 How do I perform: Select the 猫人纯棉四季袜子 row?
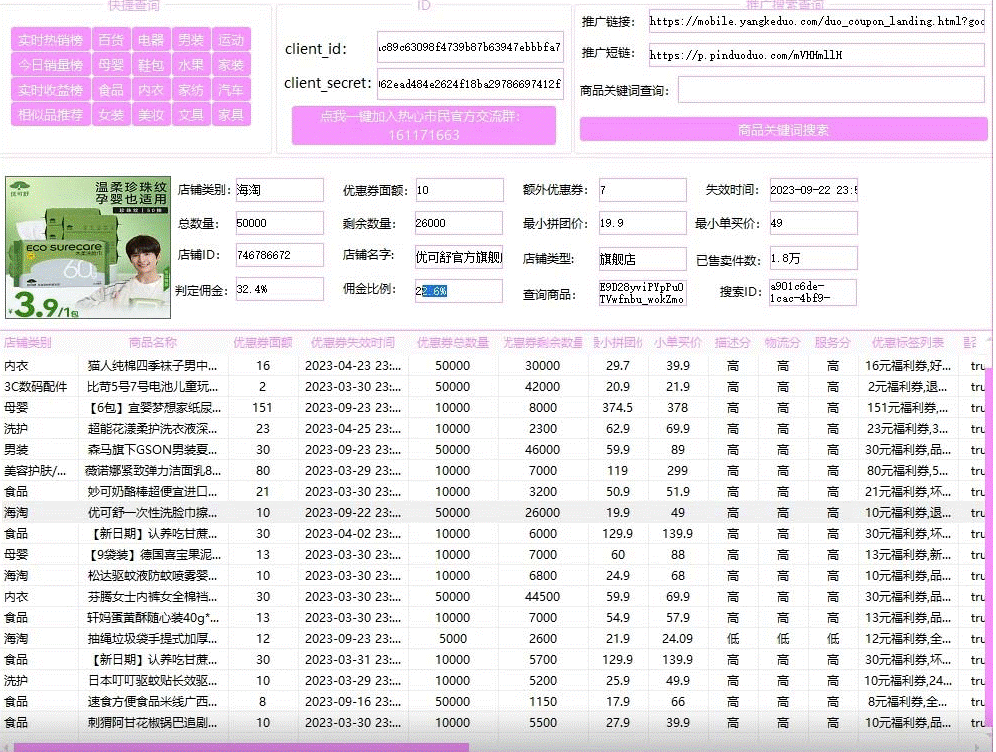493,366
